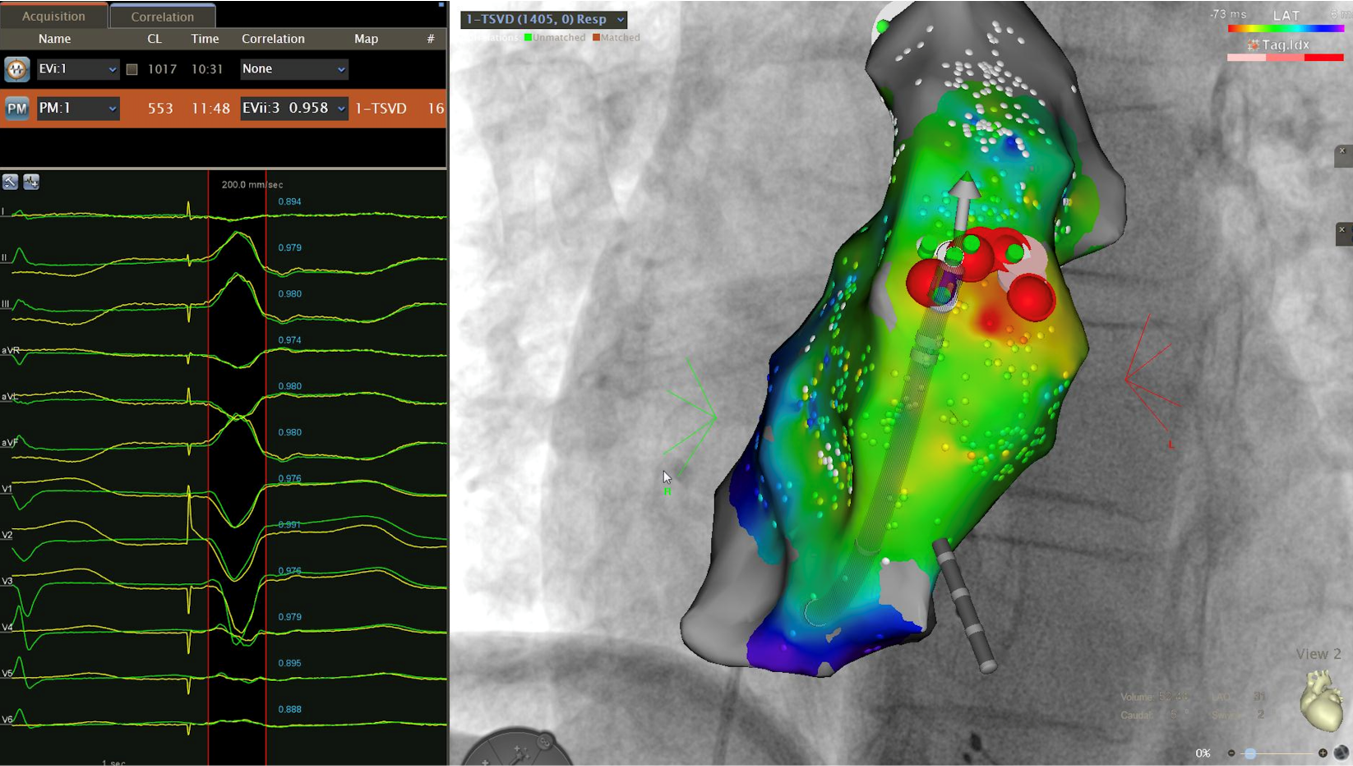Screen dimensions: 1353x766
Task: Click the 200.0 mm/sec sweep speed label
Action: click(x=252, y=185)
